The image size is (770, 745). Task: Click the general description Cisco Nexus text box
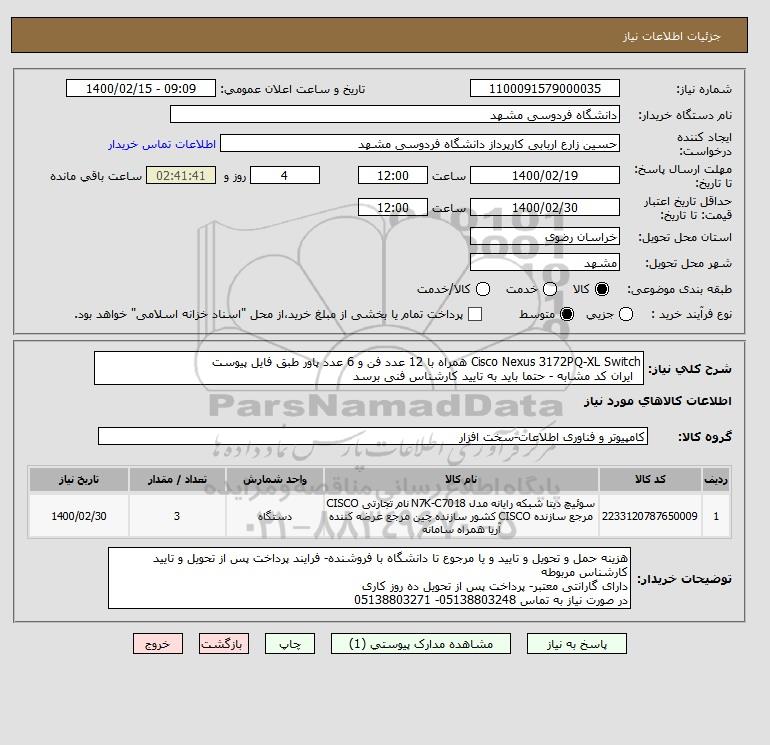tap(369, 368)
